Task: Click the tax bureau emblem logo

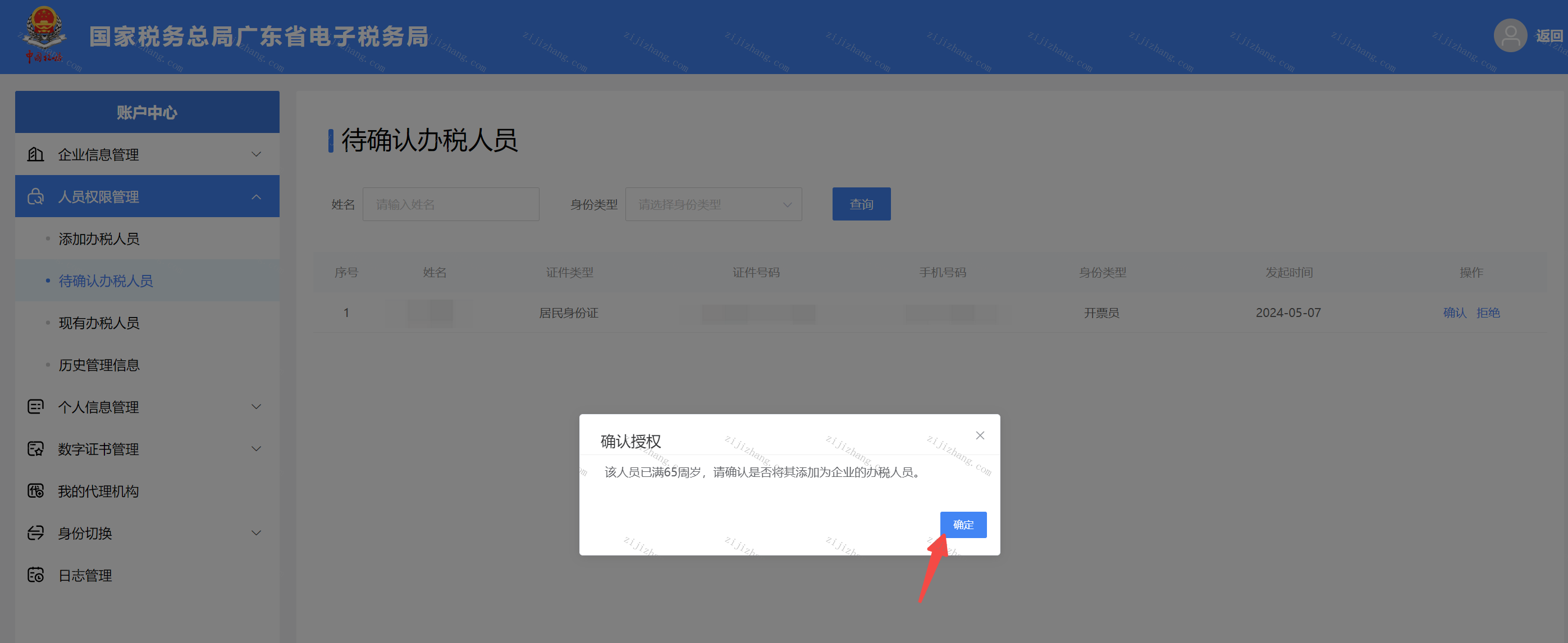Action: point(44,35)
